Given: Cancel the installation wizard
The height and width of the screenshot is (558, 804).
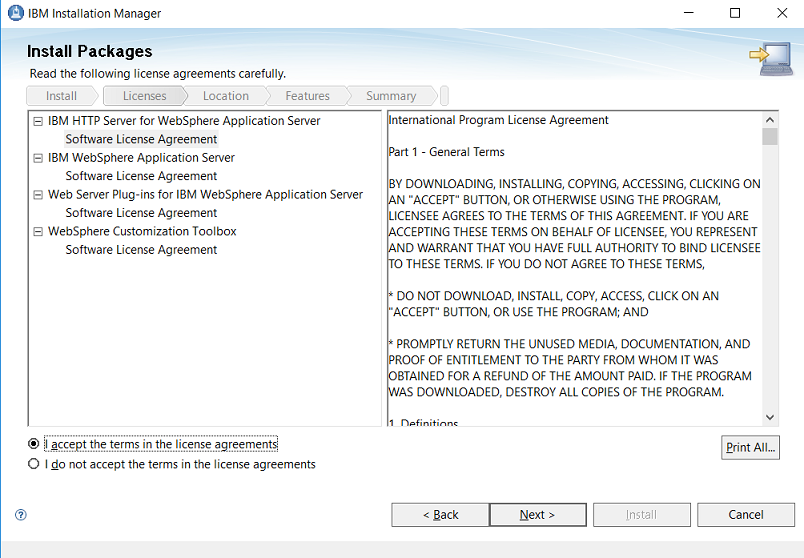Looking at the screenshot, I should coord(746,514).
